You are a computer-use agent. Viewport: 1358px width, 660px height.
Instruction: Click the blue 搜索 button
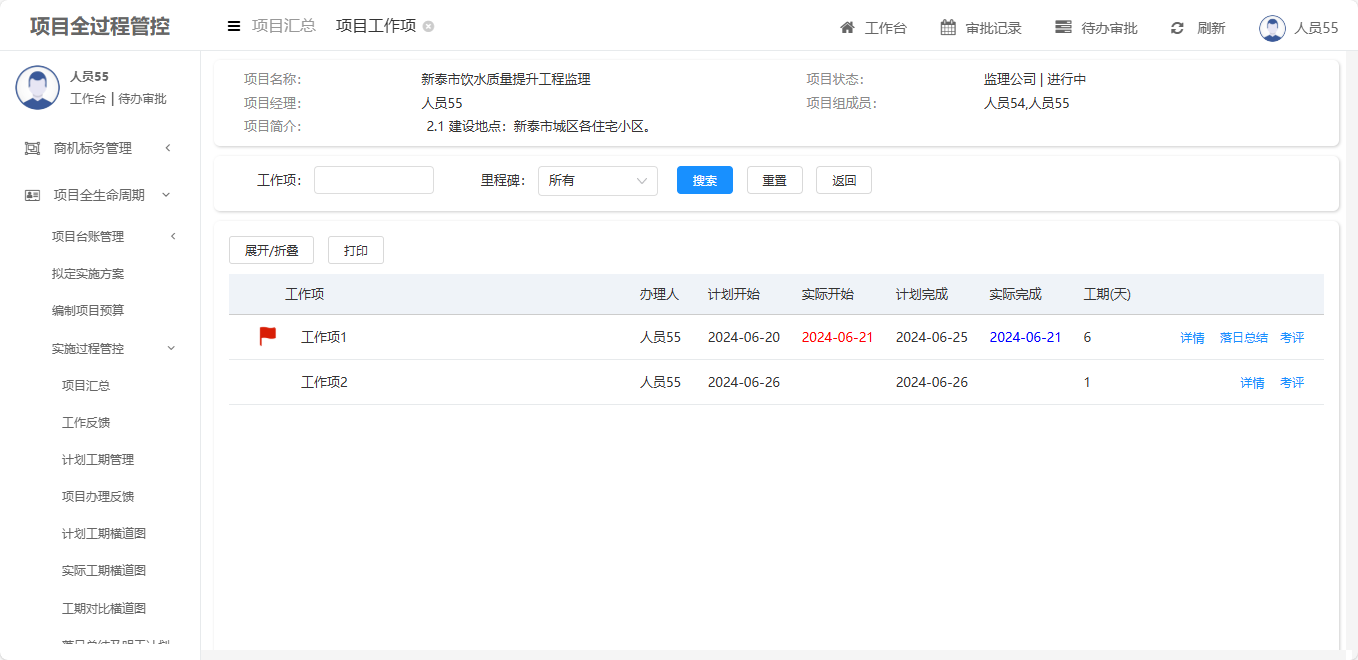tap(704, 181)
